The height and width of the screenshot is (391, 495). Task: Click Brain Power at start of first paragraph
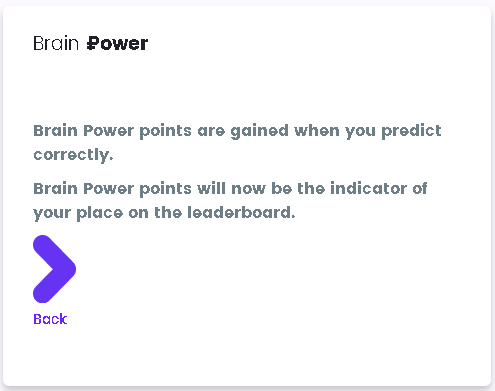(84, 130)
